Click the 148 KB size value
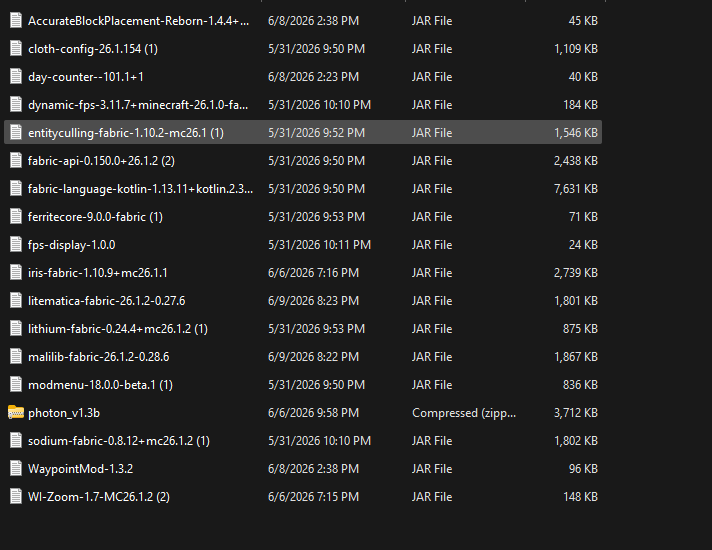 [x=580, y=497]
